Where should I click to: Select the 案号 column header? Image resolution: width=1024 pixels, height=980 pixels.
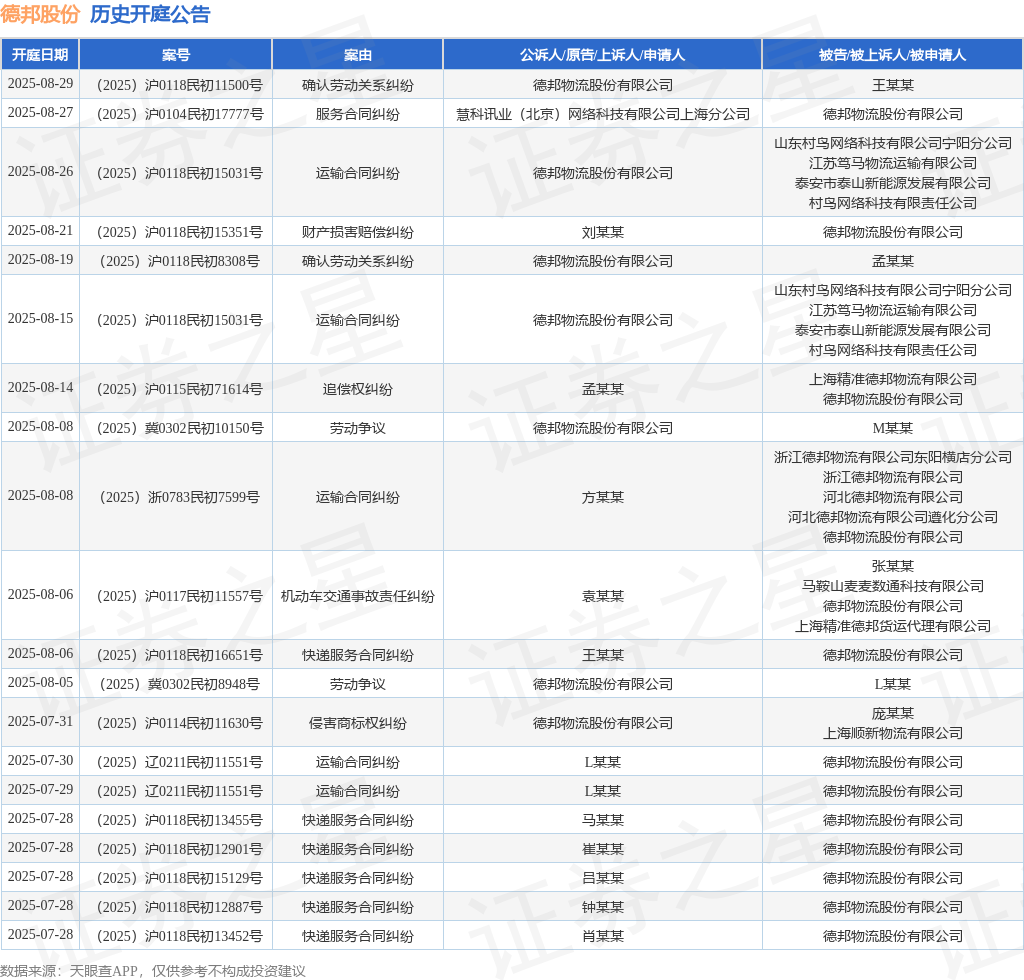(x=176, y=55)
